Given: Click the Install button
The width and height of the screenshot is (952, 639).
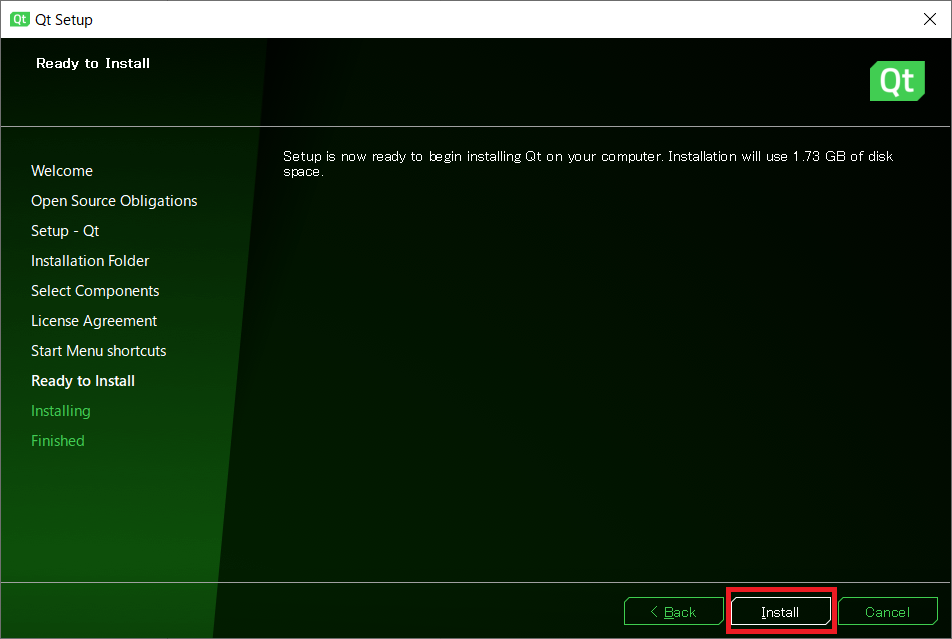Looking at the screenshot, I should click(x=780, y=611).
